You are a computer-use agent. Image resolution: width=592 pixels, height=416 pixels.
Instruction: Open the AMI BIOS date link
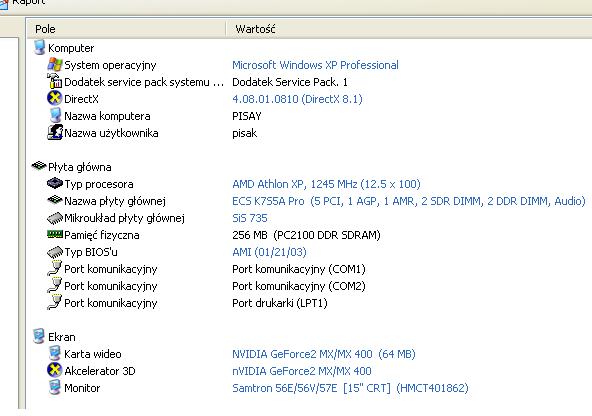click(270, 252)
